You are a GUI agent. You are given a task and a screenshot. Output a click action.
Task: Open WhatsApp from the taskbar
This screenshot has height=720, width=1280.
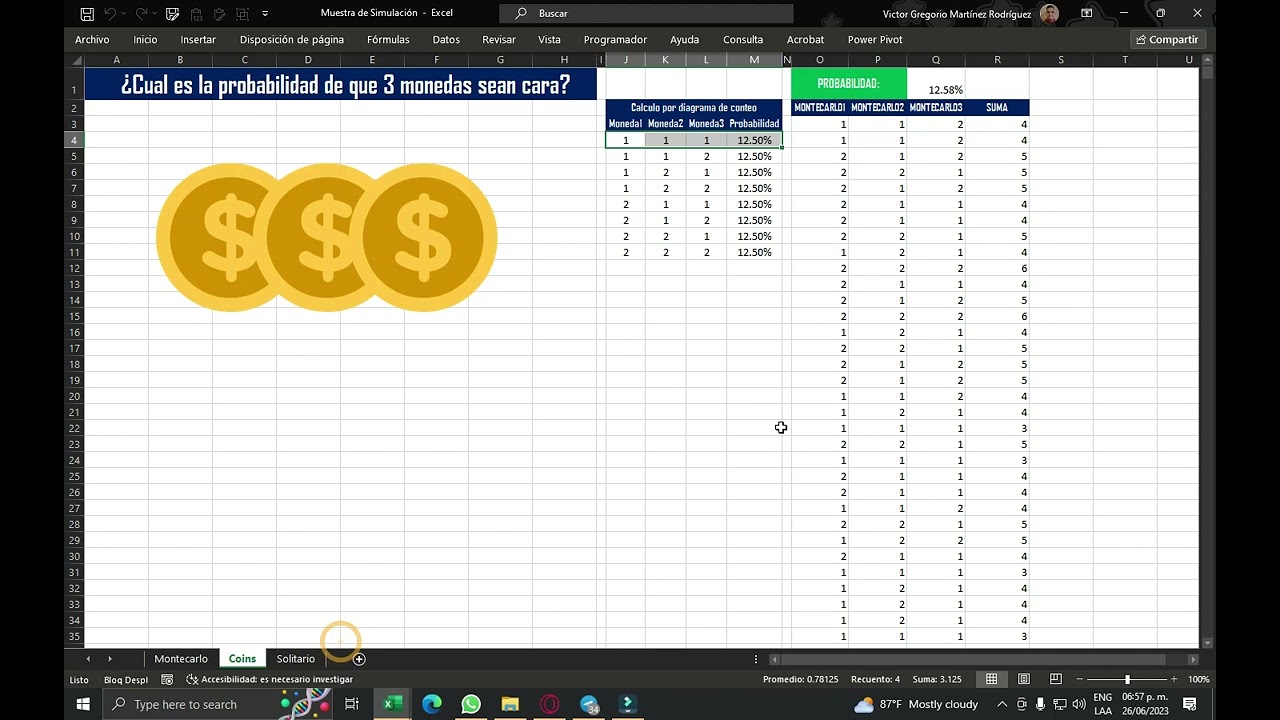tap(471, 704)
